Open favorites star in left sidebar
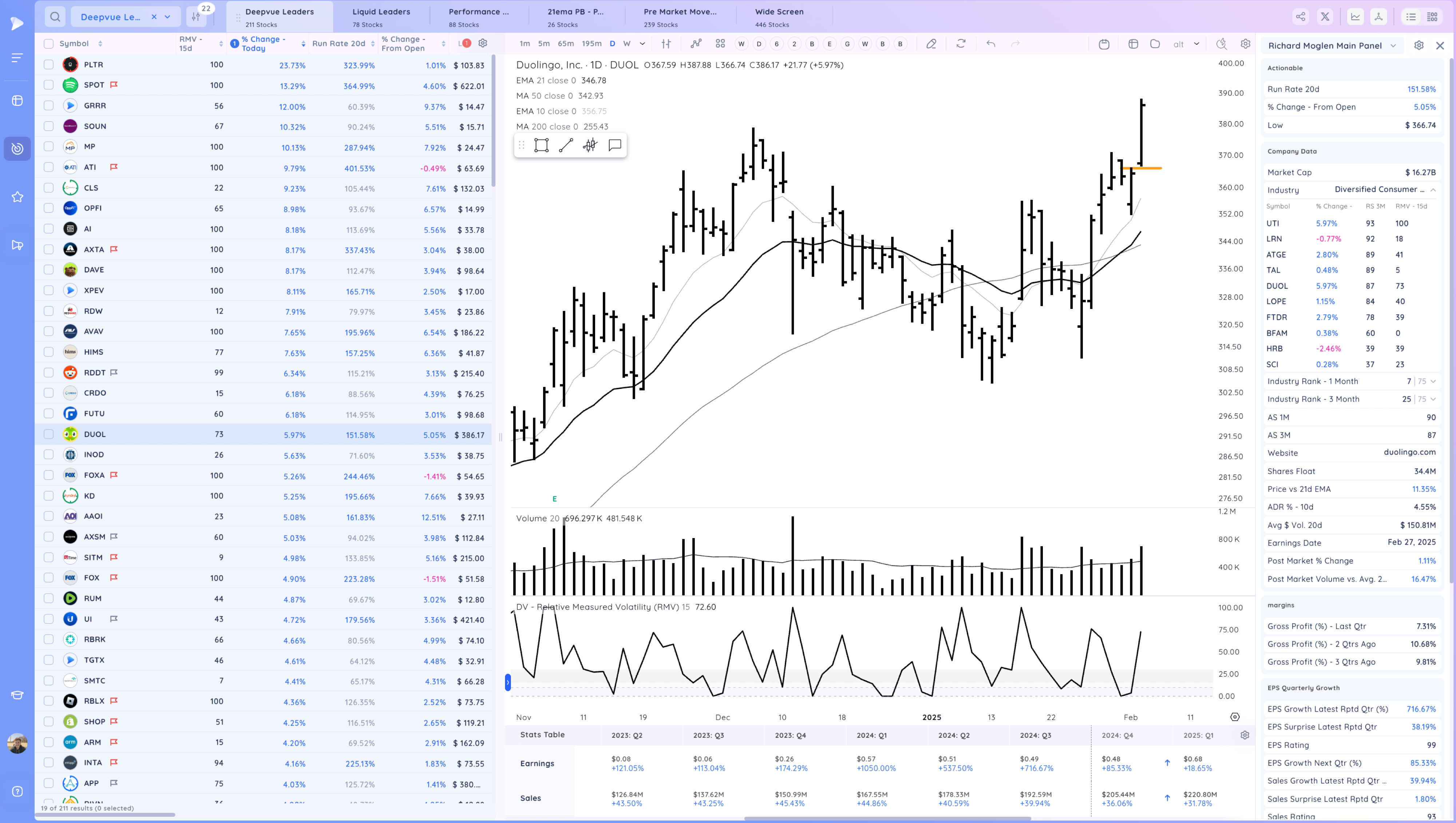Image resolution: width=1456 pixels, height=823 pixels. click(17, 197)
